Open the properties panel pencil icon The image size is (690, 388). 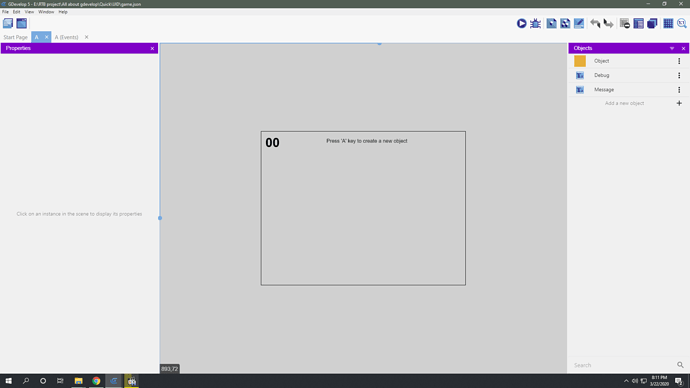[x=579, y=23]
